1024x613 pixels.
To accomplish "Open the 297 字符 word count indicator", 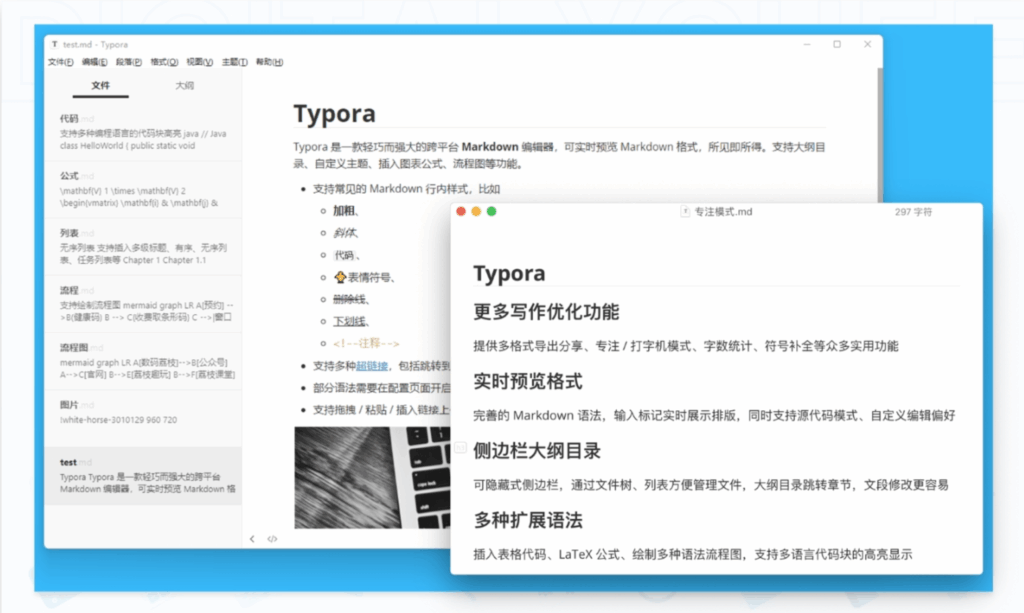I will [913, 212].
